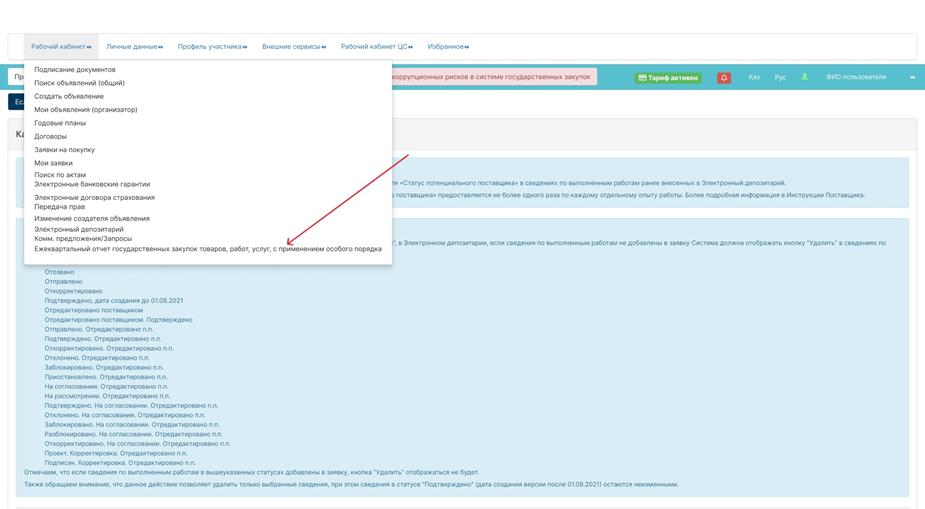Switch interface language to 'Каз'

coord(754,77)
